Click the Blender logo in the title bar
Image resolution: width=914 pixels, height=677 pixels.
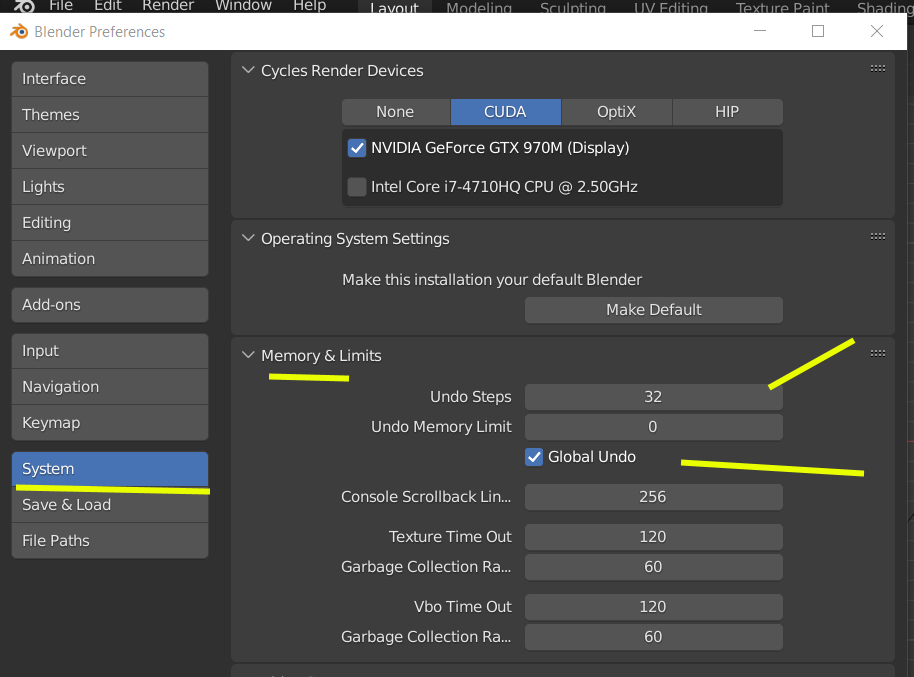click(x=19, y=31)
